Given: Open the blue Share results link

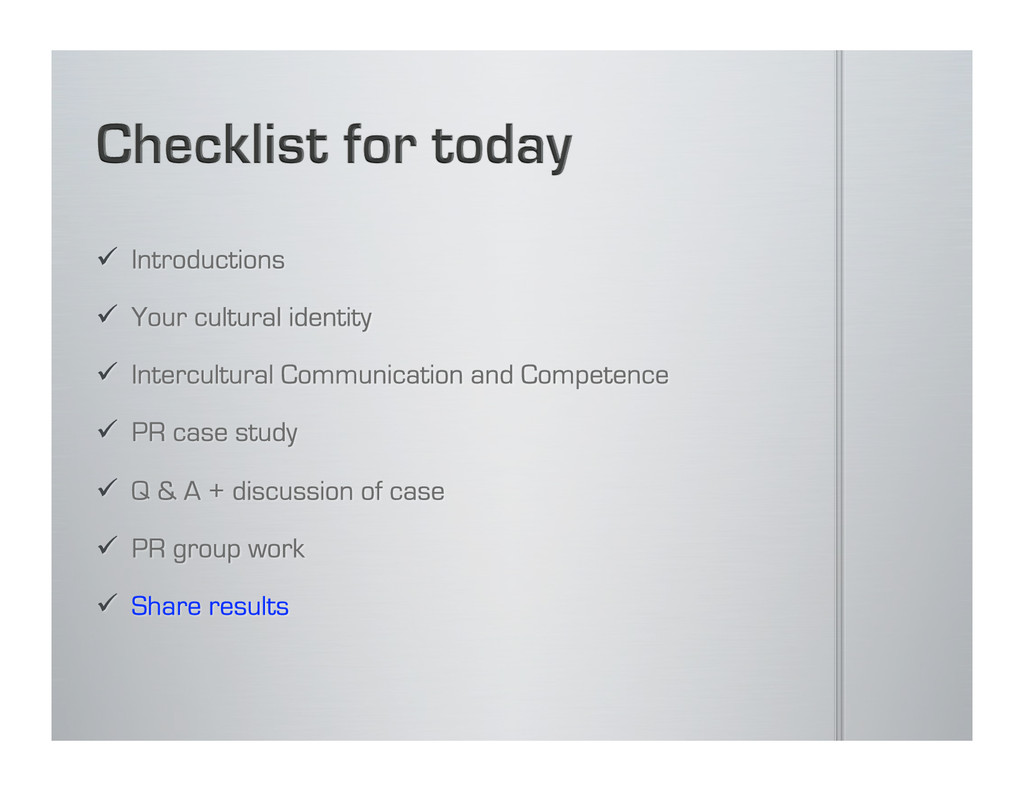Looking at the screenshot, I should point(210,606).
